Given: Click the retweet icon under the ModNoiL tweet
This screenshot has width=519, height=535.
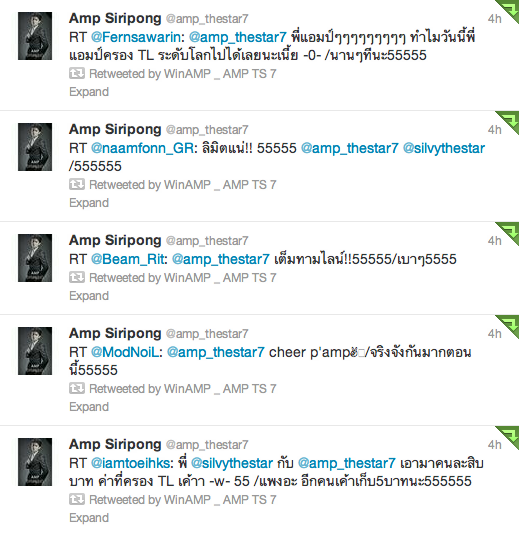Looking at the screenshot, I should pos(77,388).
